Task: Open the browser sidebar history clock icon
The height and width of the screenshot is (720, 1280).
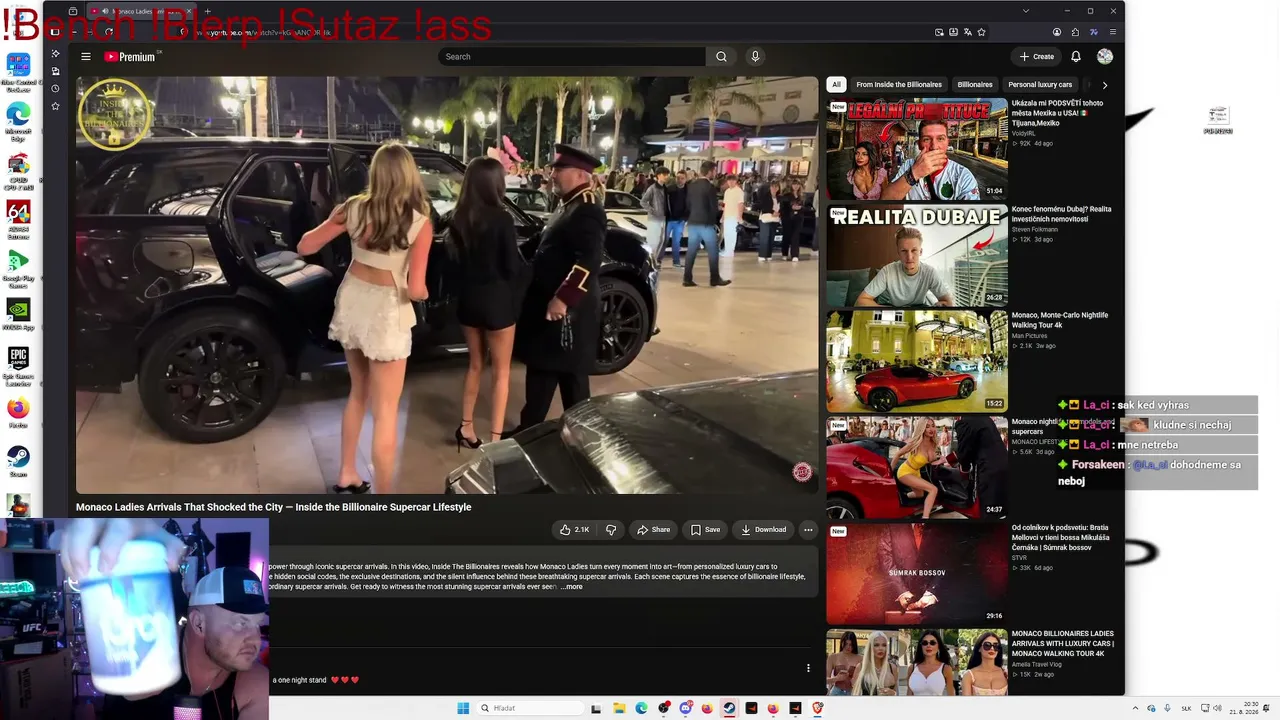Action: pos(55,88)
